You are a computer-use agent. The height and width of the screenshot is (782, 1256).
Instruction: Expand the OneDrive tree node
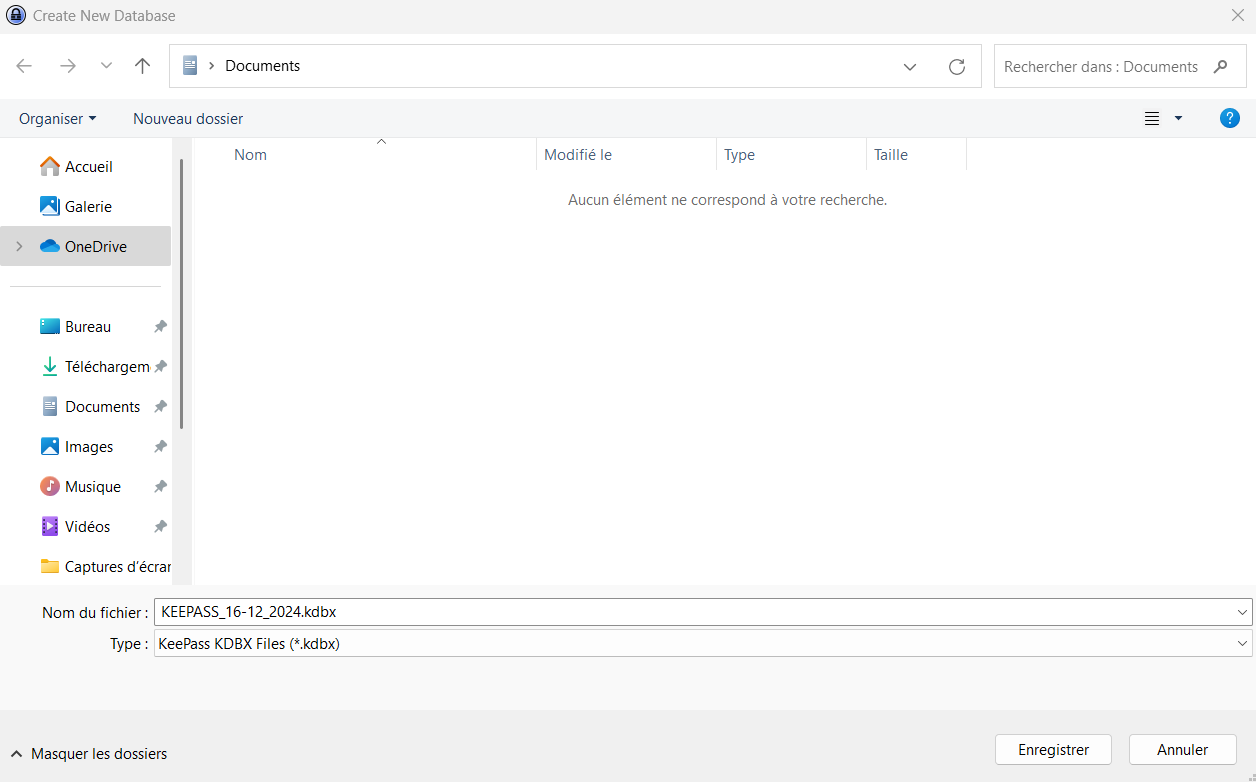19,247
